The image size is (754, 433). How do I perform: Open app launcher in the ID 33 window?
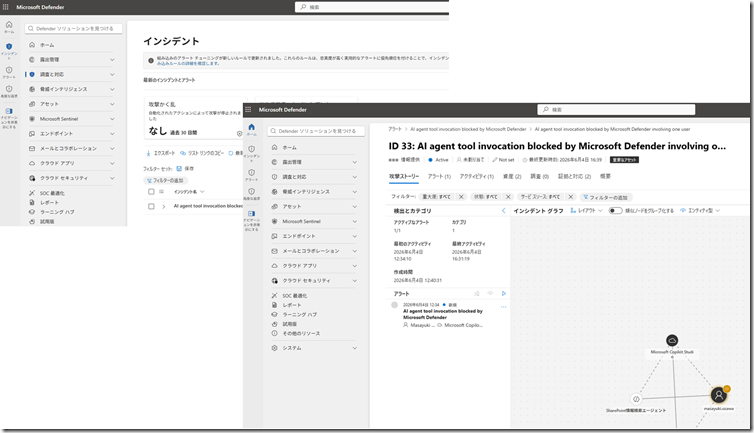pyautogui.click(x=248, y=110)
